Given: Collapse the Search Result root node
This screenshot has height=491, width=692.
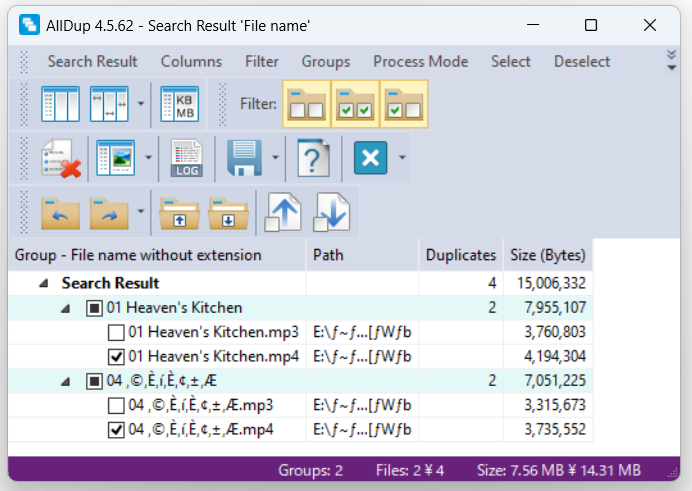Looking at the screenshot, I should coord(43,283).
